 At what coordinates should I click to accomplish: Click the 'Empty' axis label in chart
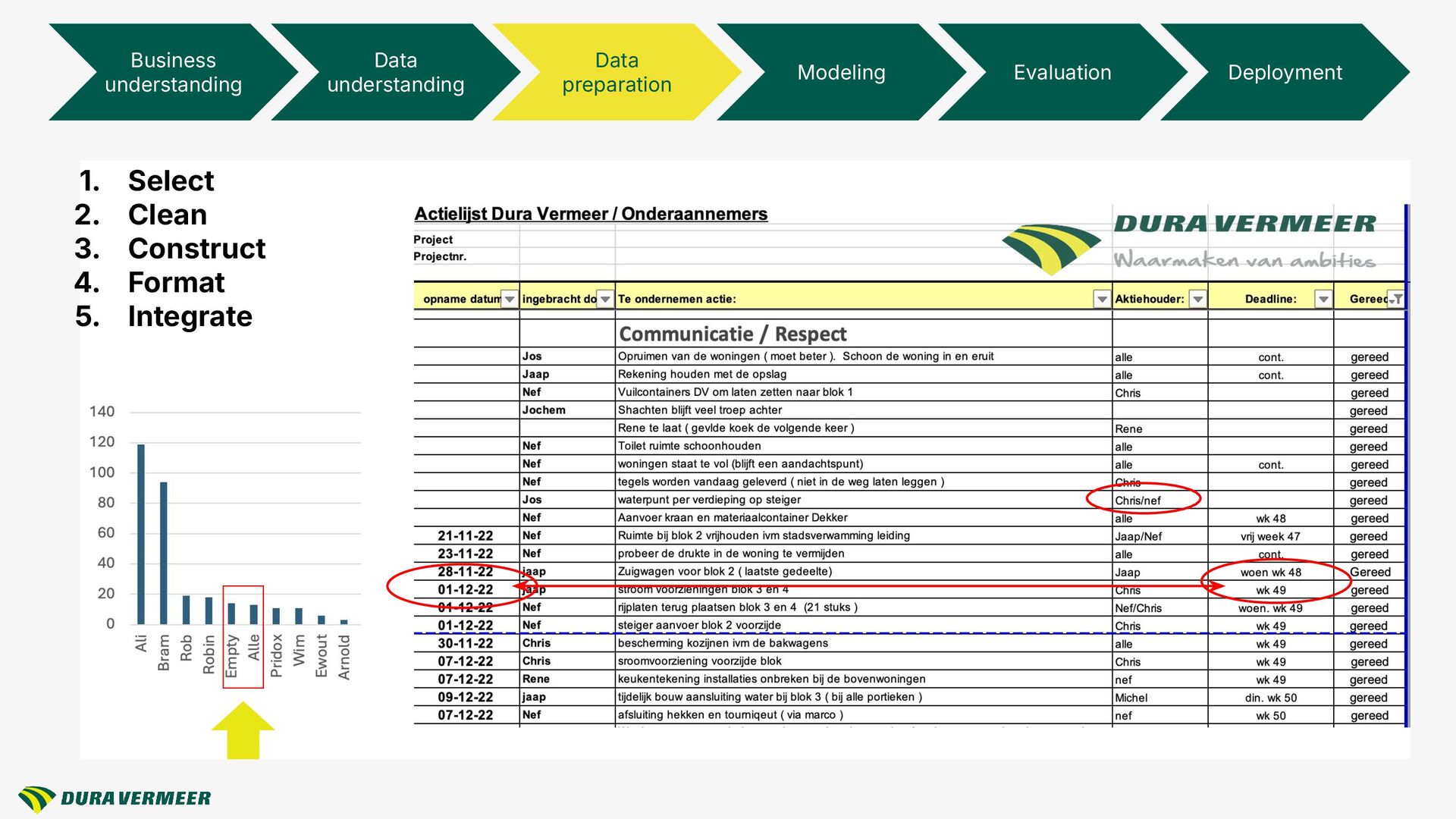231,656
